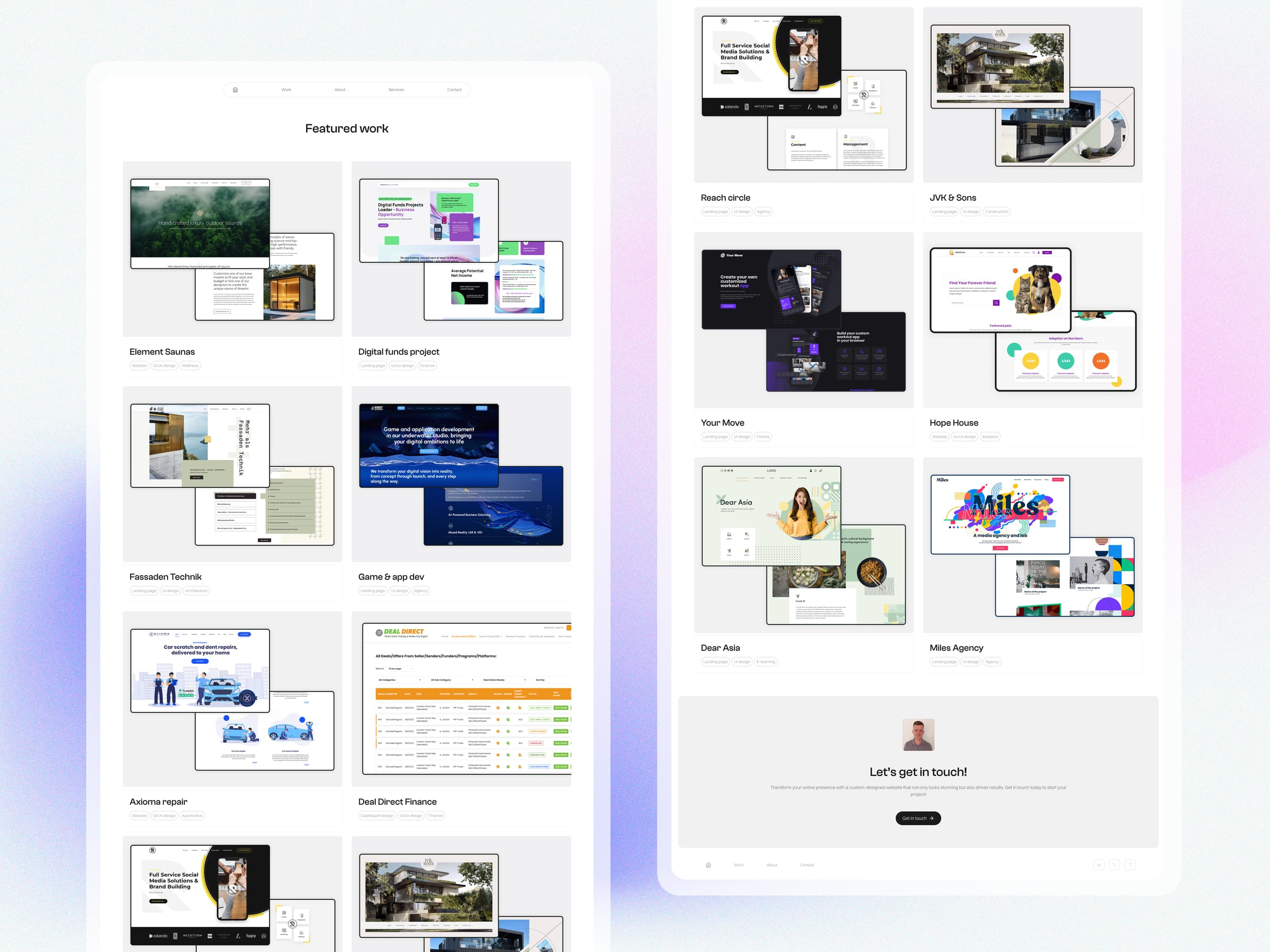Click the Featured work heading
The height and width of the screenshot is (952, 1270).
347,129
